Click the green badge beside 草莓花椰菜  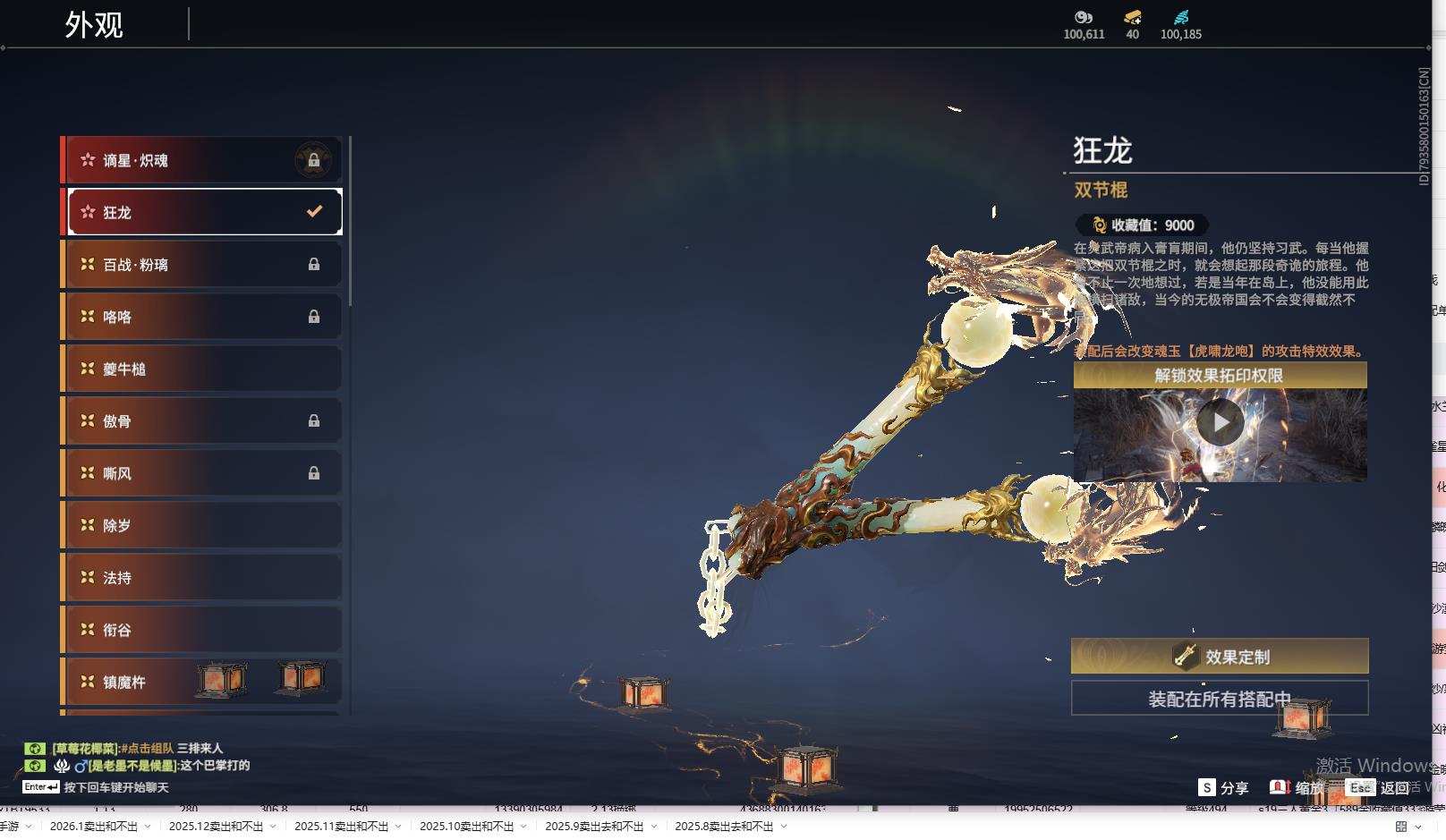[x=35, y=748]
